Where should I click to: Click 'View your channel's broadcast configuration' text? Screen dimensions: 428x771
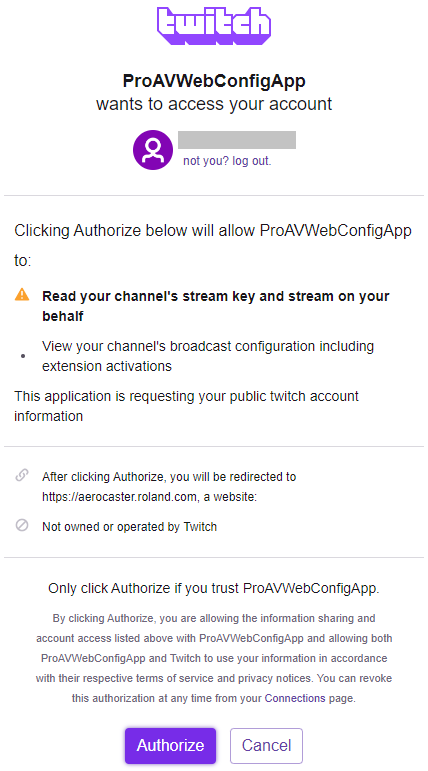pyautogui.click(x=208, y=356)
